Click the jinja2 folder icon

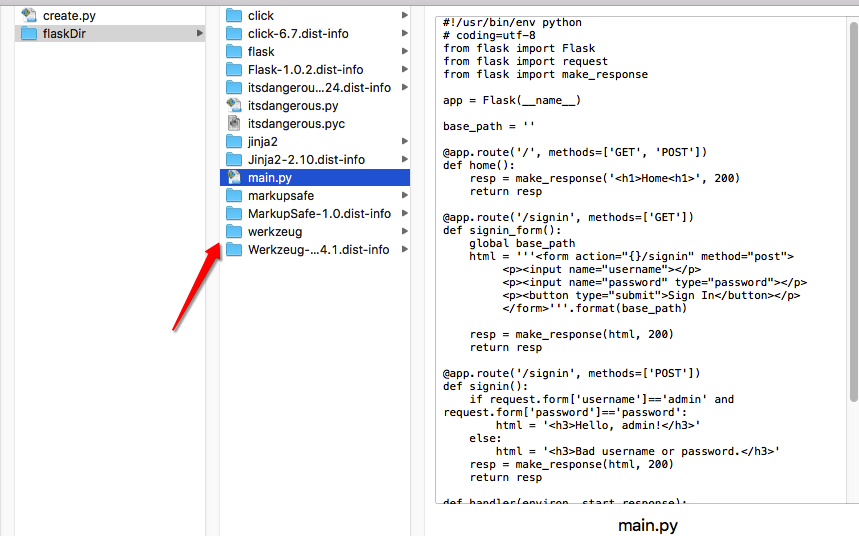[x=234, y=141]
